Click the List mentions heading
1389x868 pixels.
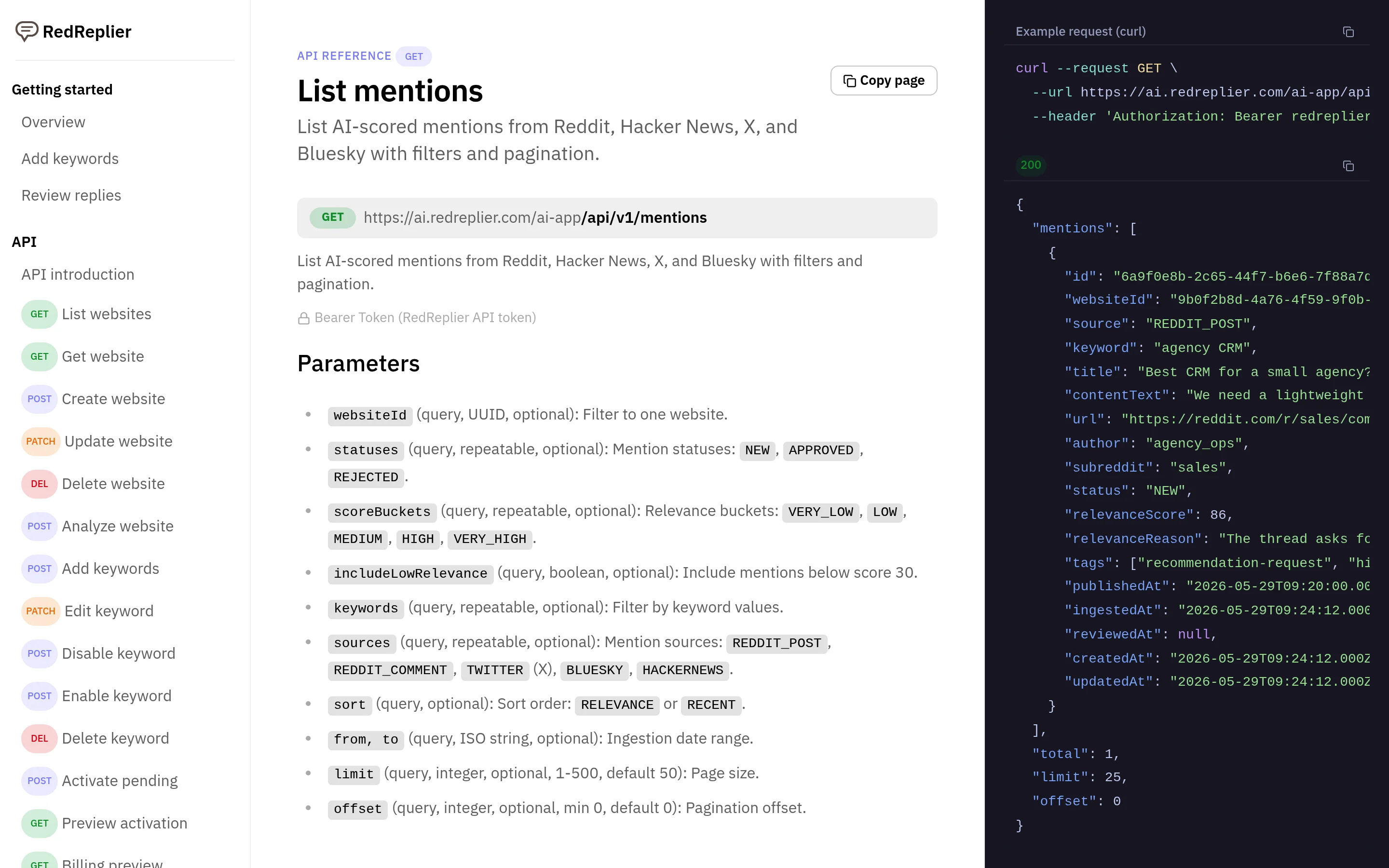point(390,91)
